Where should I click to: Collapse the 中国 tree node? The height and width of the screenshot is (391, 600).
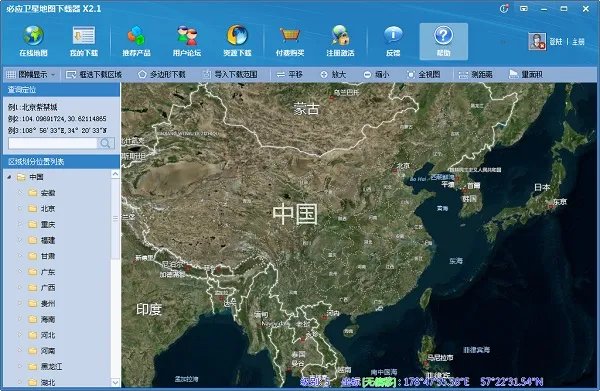point(9,177)
